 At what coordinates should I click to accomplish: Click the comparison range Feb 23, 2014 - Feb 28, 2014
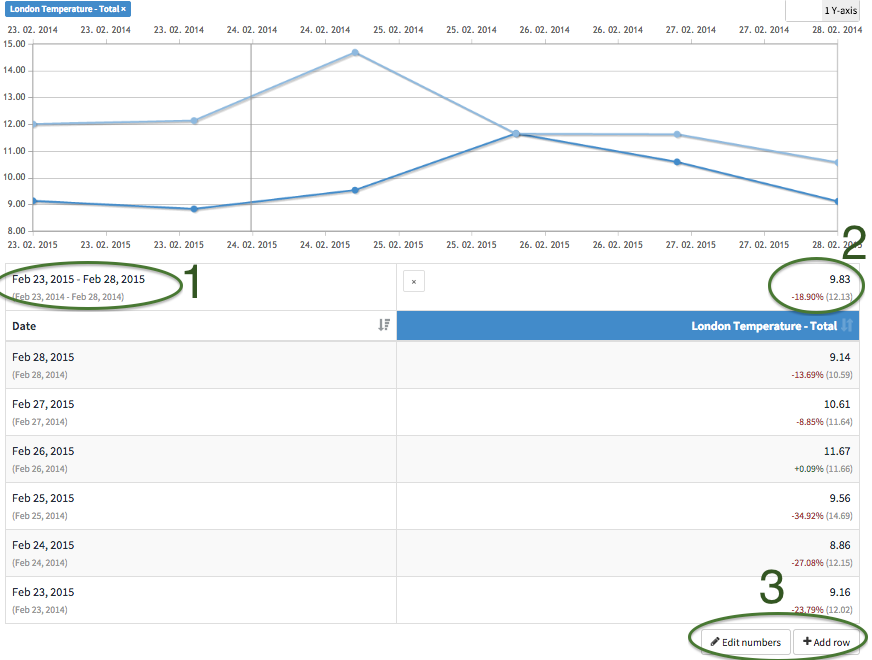pyautogui.click(x=68, y=297)
